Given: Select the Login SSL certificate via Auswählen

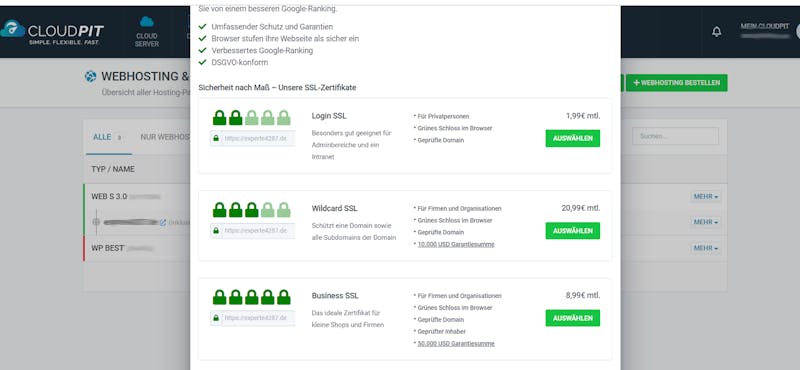Looking at the screenshot, I should [x=572, y=138].
